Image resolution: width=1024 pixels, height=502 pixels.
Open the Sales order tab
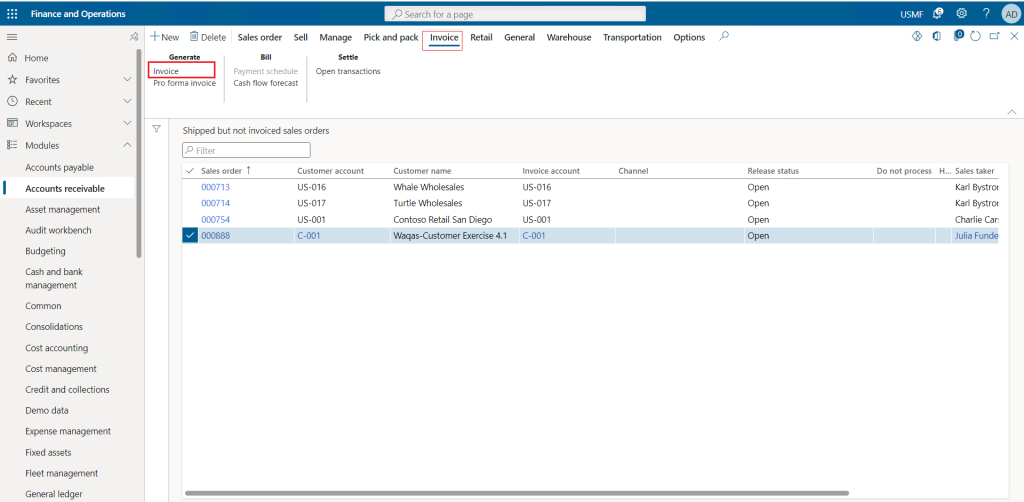pyautogui.click(x=260, y=37)
